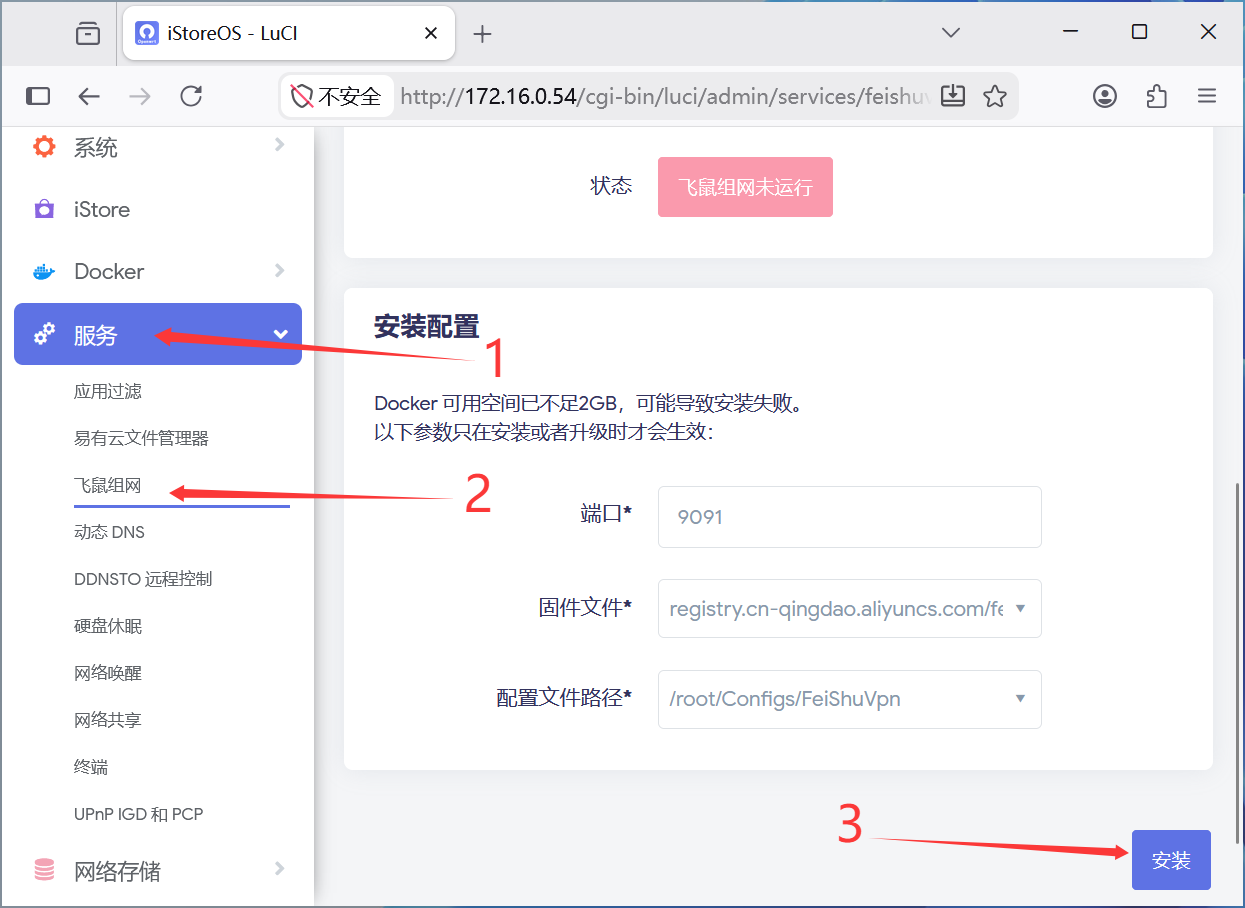Expand the 网络存储 menu chevron

click(x=280, y=868)
